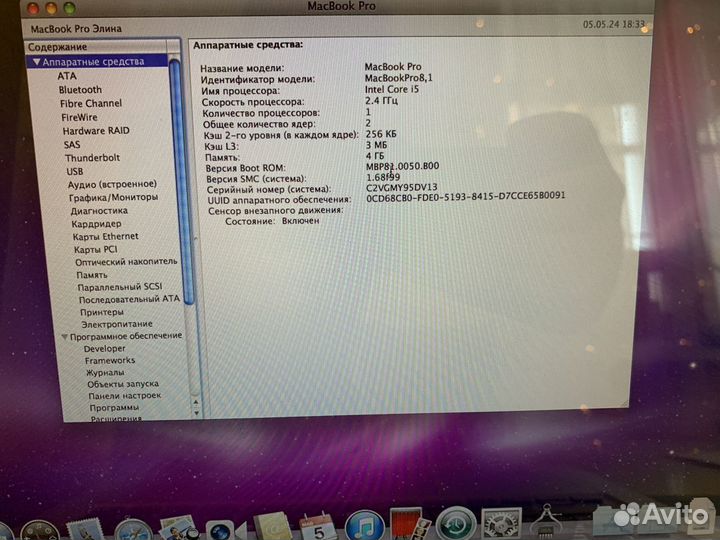Click the sidebar scroll up arrow
This screenshot has width=720, height=540.
[196, 403]
